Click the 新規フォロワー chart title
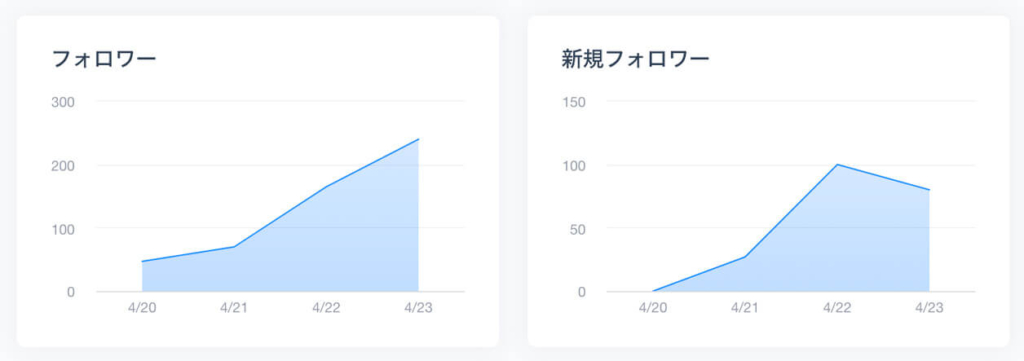The image size is (1024, 361). [635, 60]
